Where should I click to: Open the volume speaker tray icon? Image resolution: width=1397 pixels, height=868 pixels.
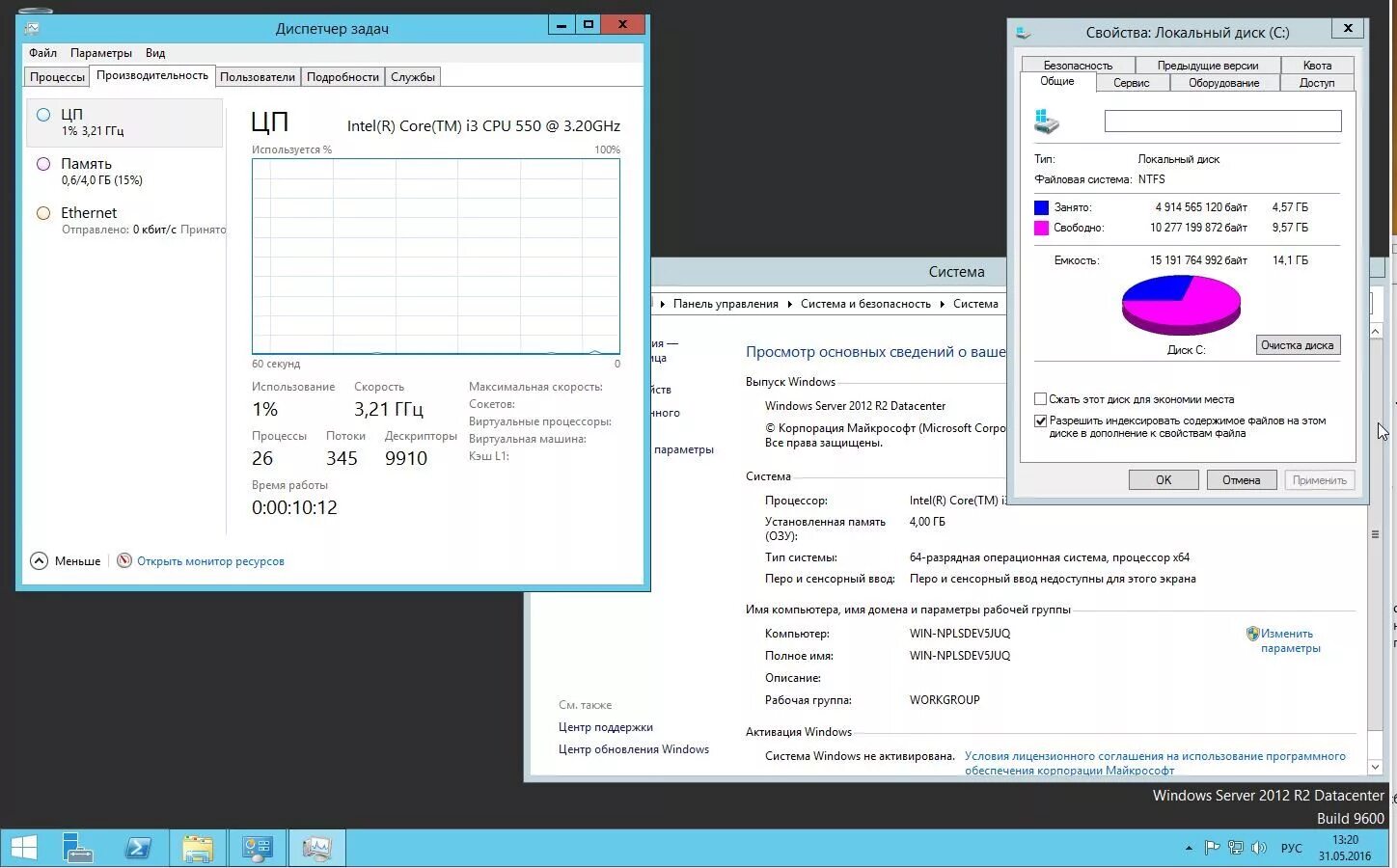pos(1258,848)
